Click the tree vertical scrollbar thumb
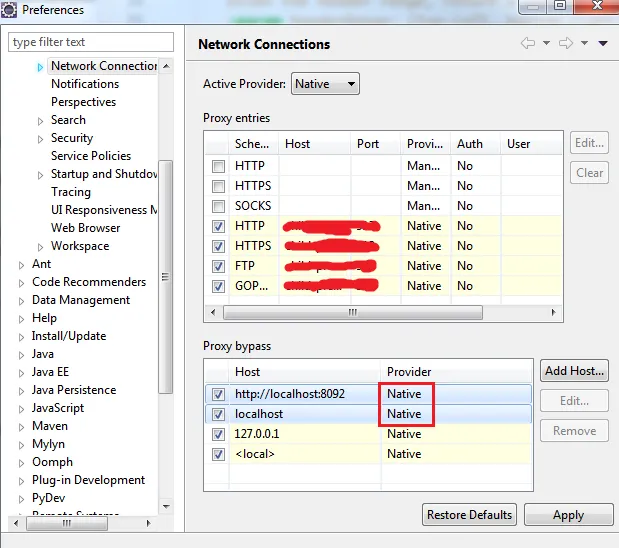619x548 pixels. (x=165, y=277)
